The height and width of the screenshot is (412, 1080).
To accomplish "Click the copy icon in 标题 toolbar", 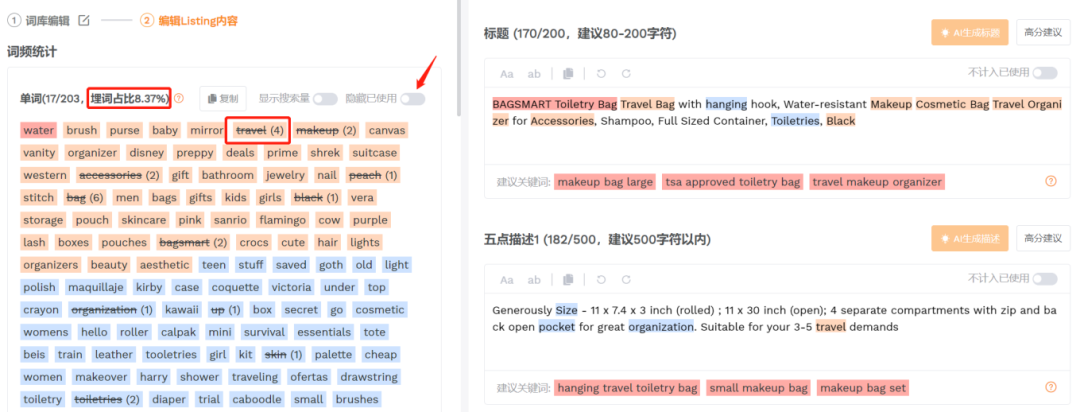I will tap(568, 74).
